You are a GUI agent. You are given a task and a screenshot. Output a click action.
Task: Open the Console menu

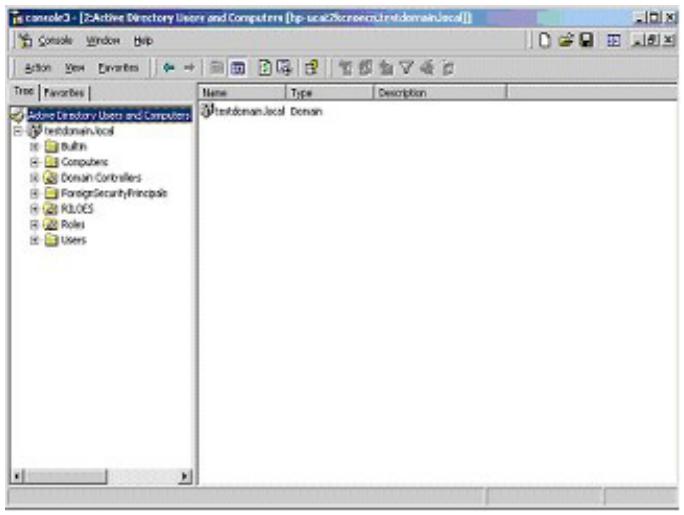tap(55, 41)
